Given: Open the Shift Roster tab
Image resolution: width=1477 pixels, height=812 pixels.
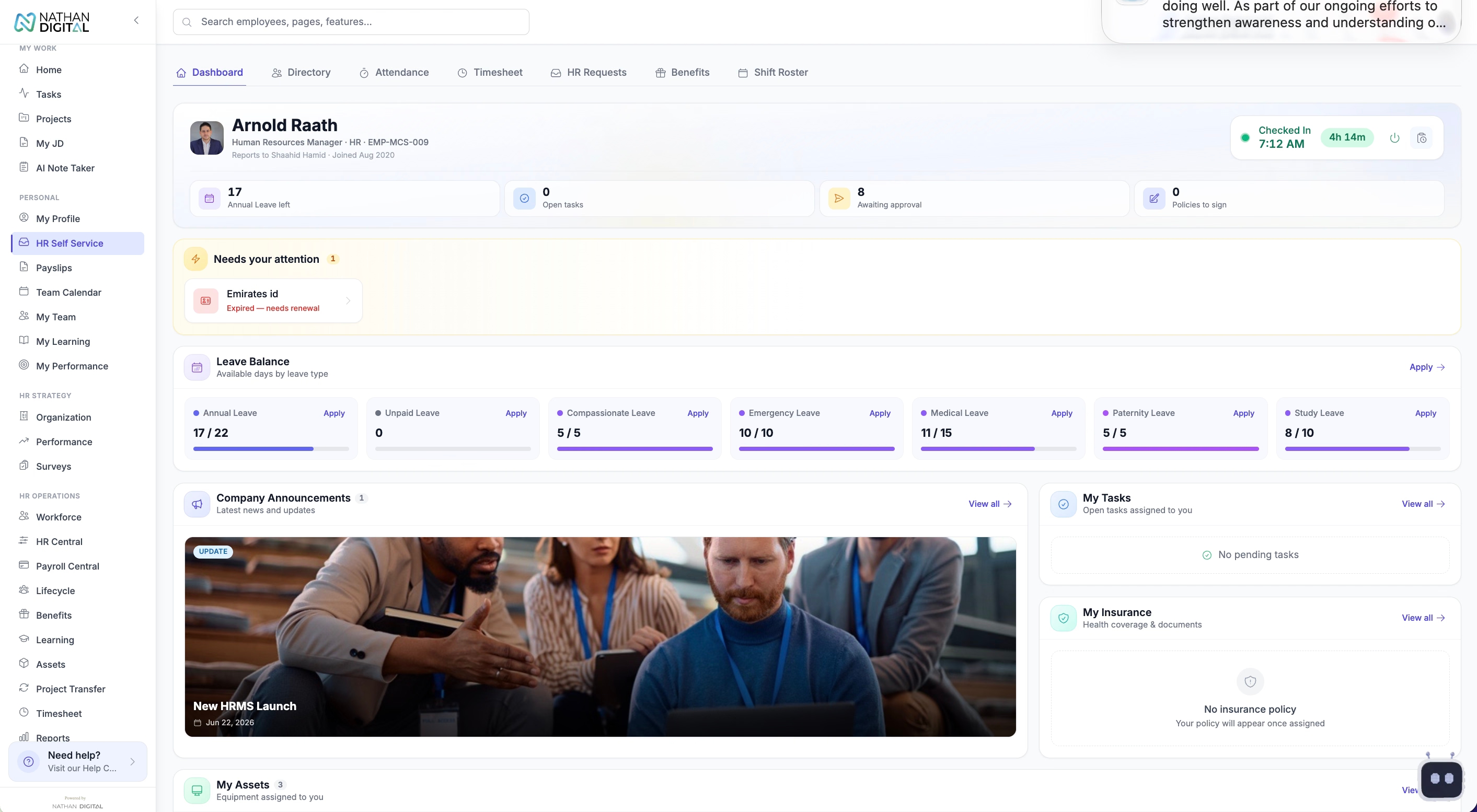Looking at the screenshot, I should 773,73.
